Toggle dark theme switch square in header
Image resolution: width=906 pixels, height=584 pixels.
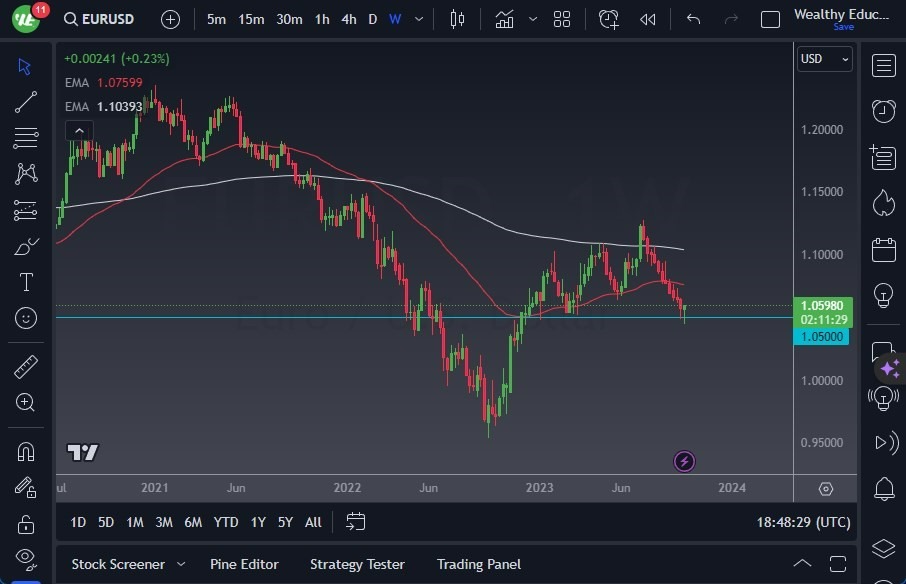point(770,18)
